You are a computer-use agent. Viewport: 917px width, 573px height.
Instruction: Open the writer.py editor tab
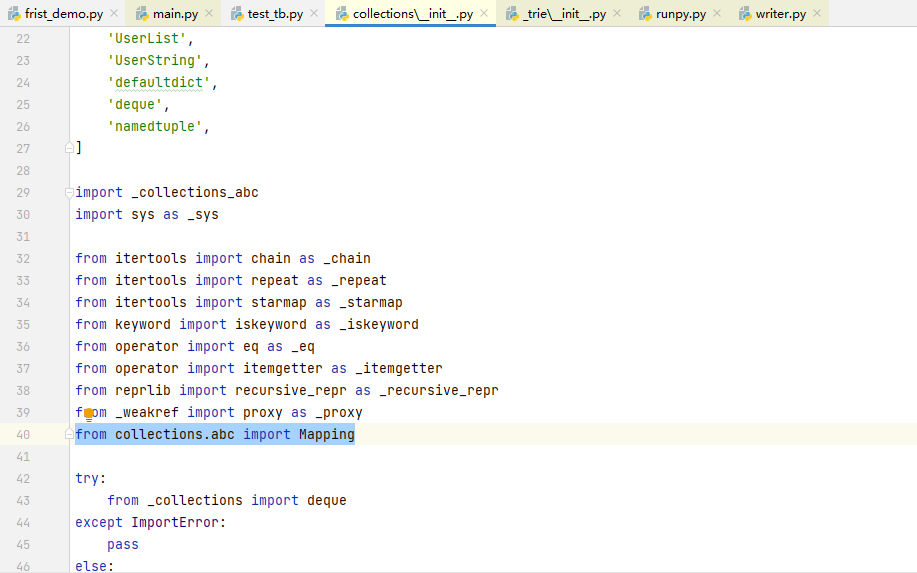781,13
